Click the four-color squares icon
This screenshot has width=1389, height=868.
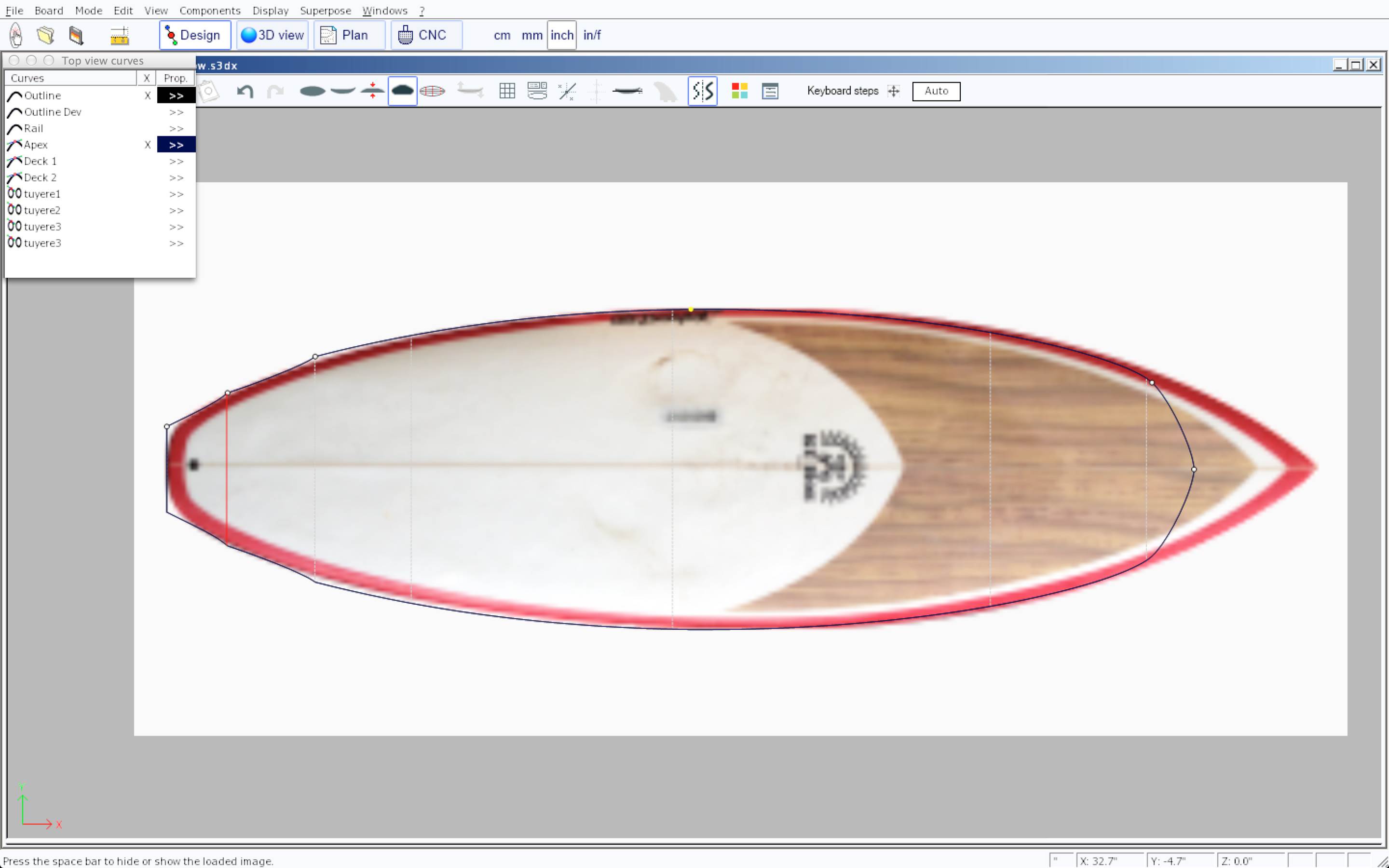tap(739, 91)
